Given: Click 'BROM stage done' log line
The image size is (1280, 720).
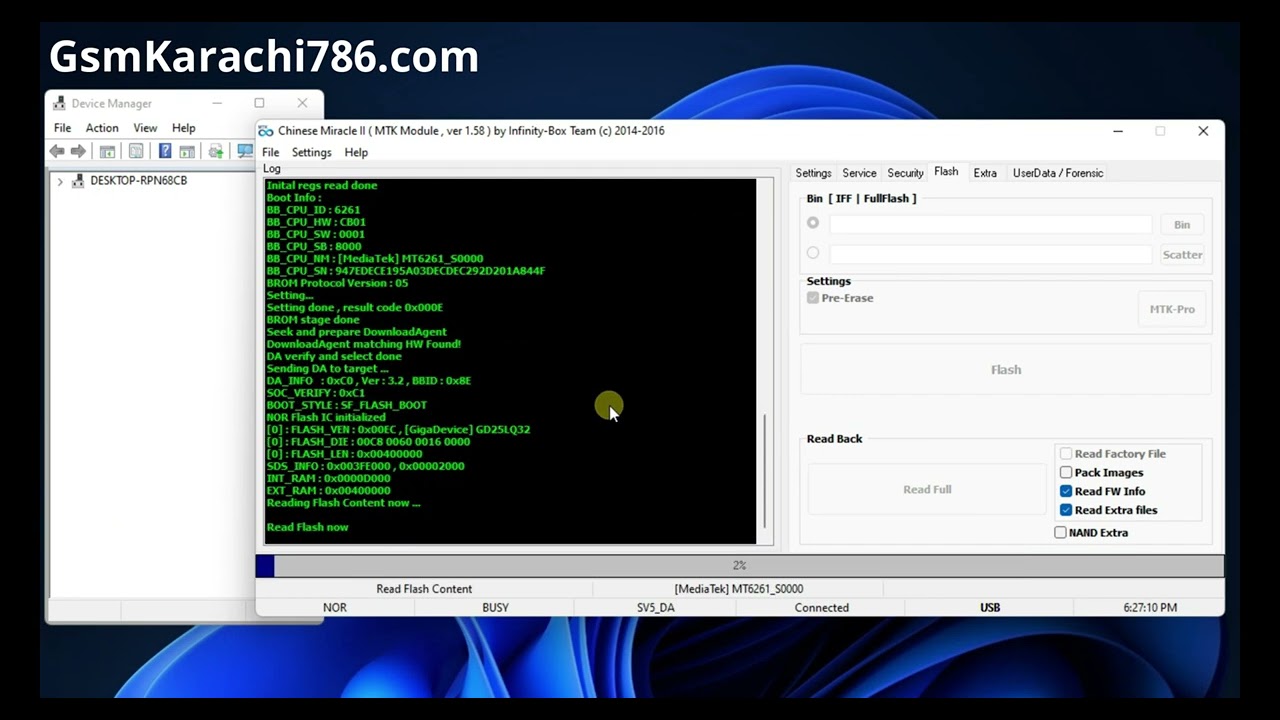Looking at the screenshot, I should [x=312, y=320].
